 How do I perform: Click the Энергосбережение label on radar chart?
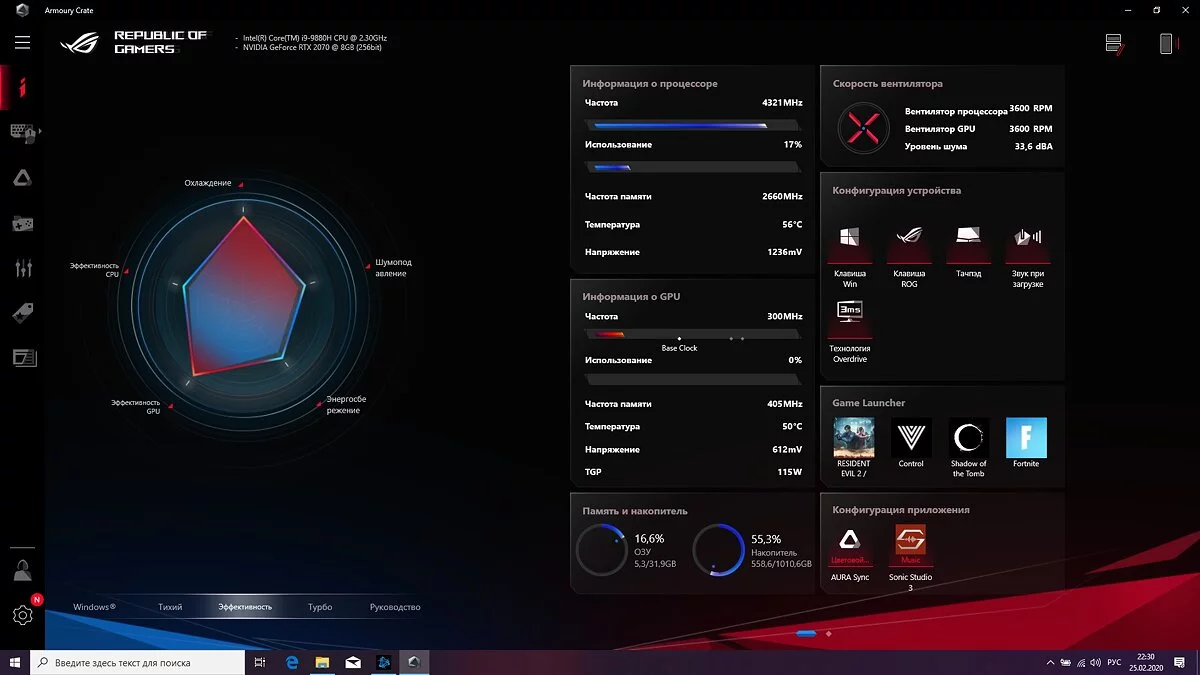point(346,405)
